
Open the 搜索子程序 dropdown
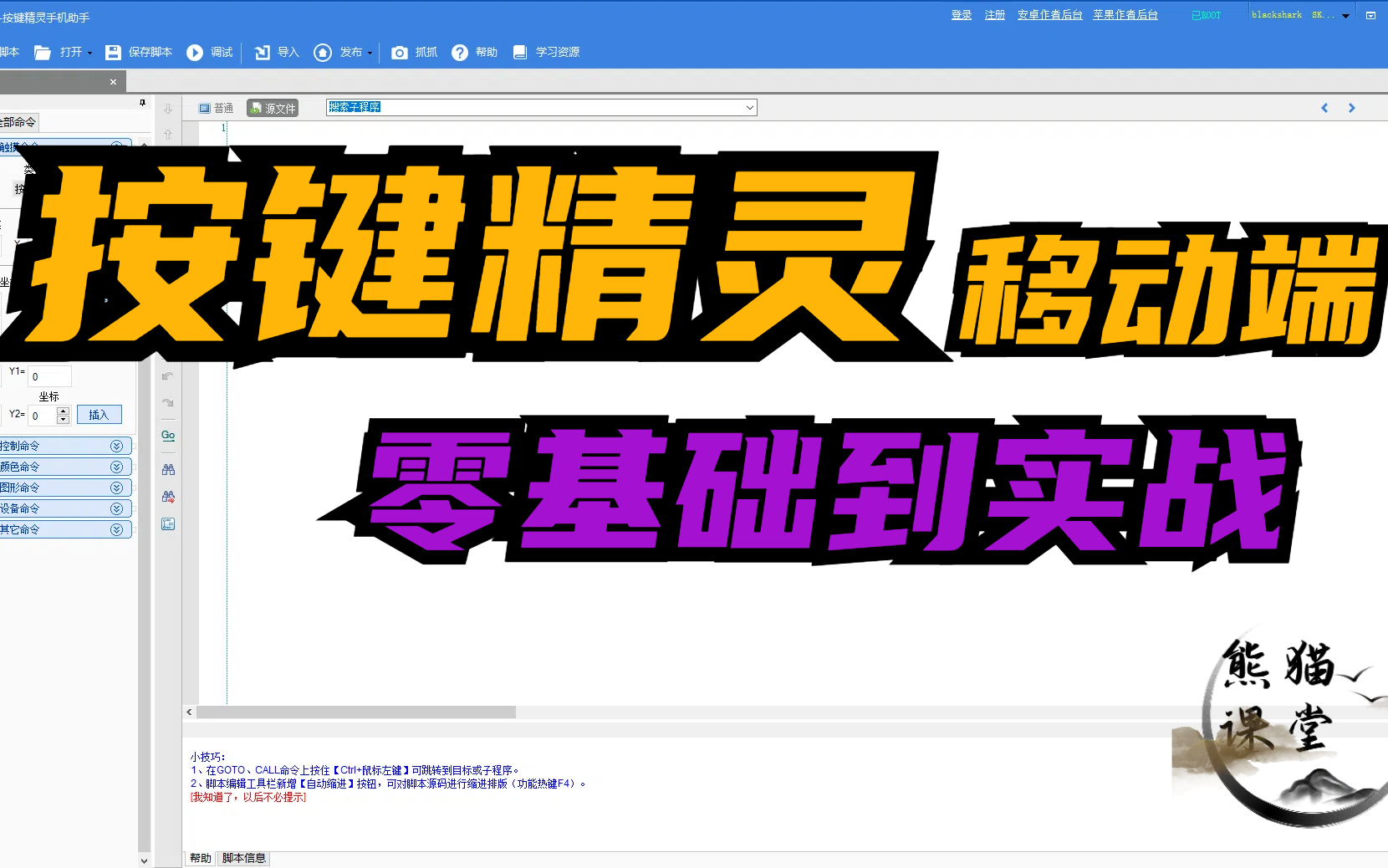[749, 107]
